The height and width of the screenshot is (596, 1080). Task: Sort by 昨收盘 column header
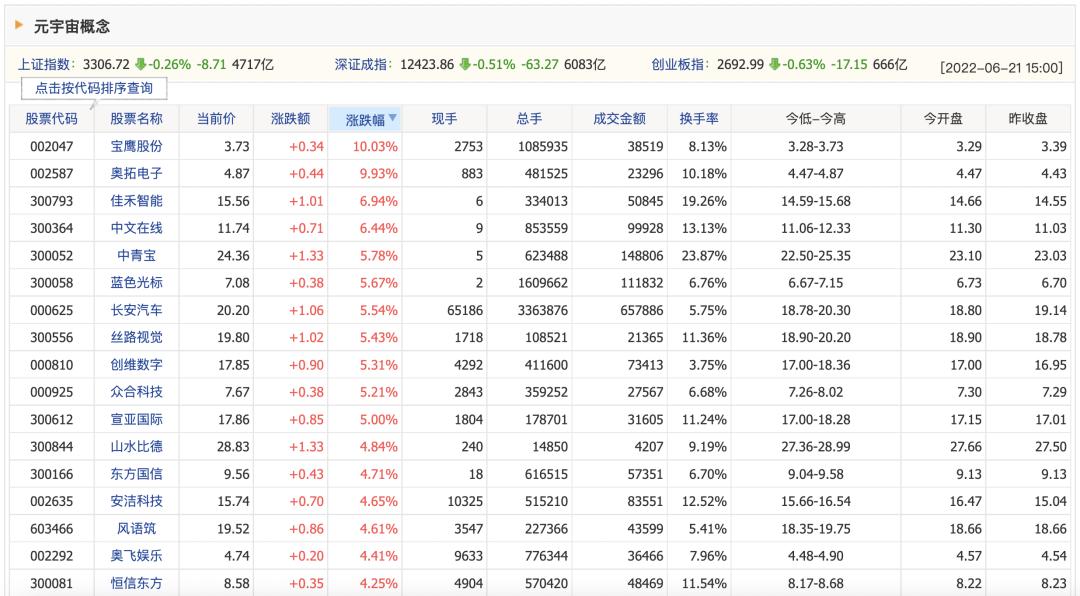click(x=1028, y=119)
